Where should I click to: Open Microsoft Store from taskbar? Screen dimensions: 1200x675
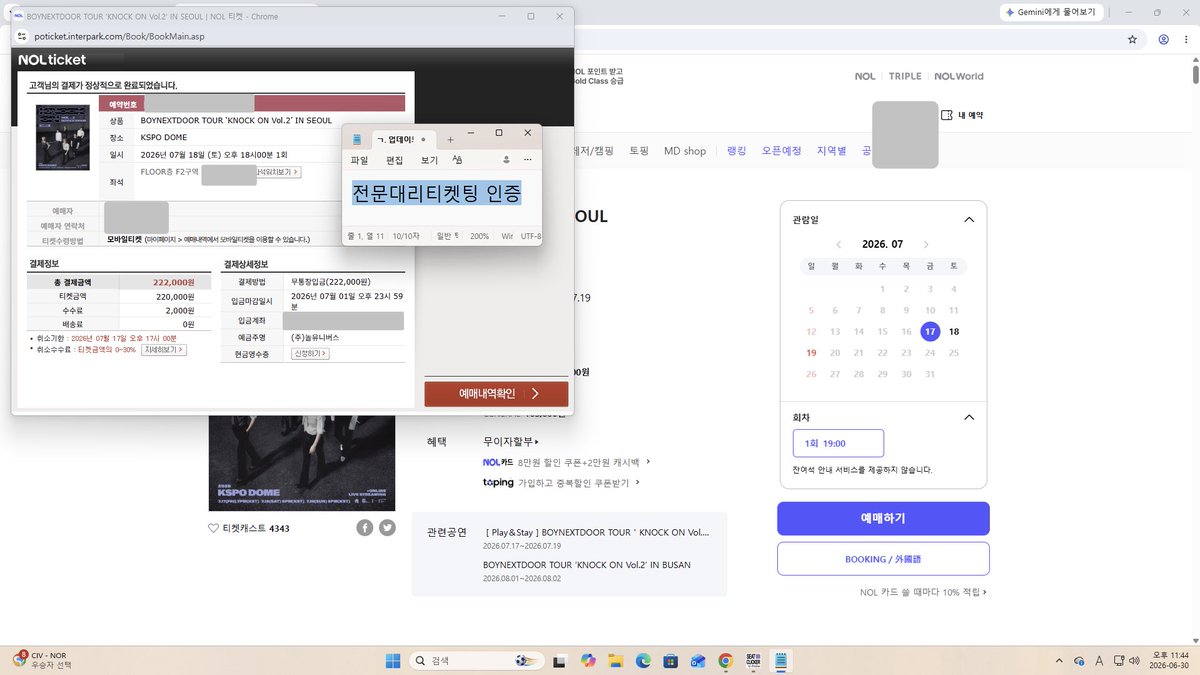[x=671, y=660]
